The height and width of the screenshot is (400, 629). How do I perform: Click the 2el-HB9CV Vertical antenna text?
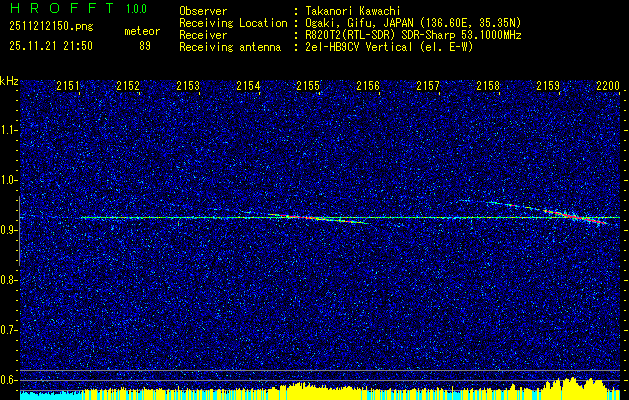tap(389, 47)
